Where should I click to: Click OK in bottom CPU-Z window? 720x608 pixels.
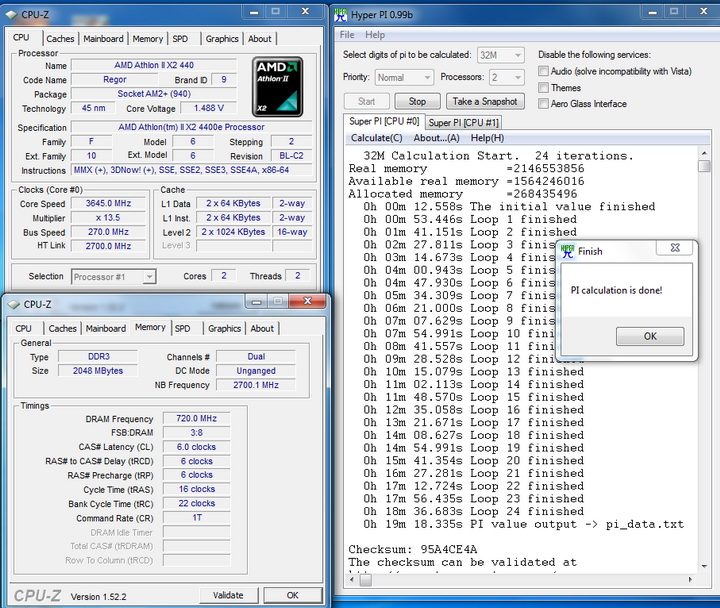coord(292,595)
